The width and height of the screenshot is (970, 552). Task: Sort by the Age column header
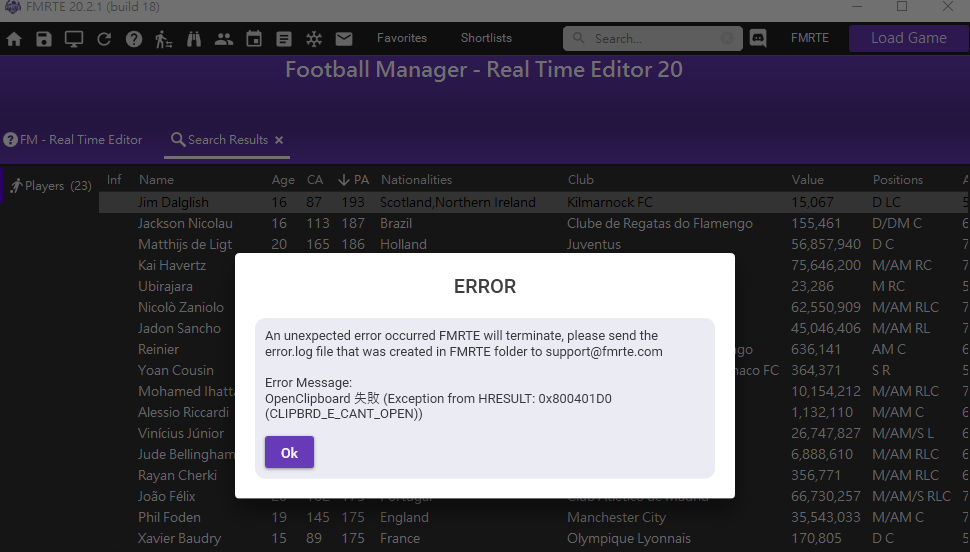(x=283, y=180)
